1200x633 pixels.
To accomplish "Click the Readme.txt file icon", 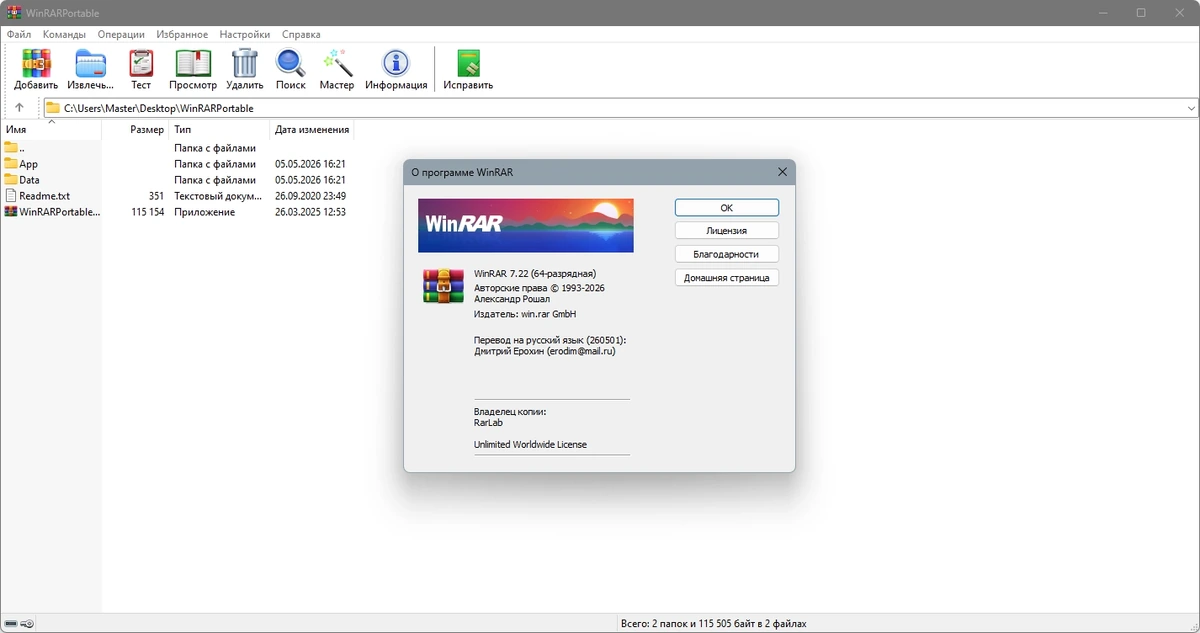I will point(11,196).
